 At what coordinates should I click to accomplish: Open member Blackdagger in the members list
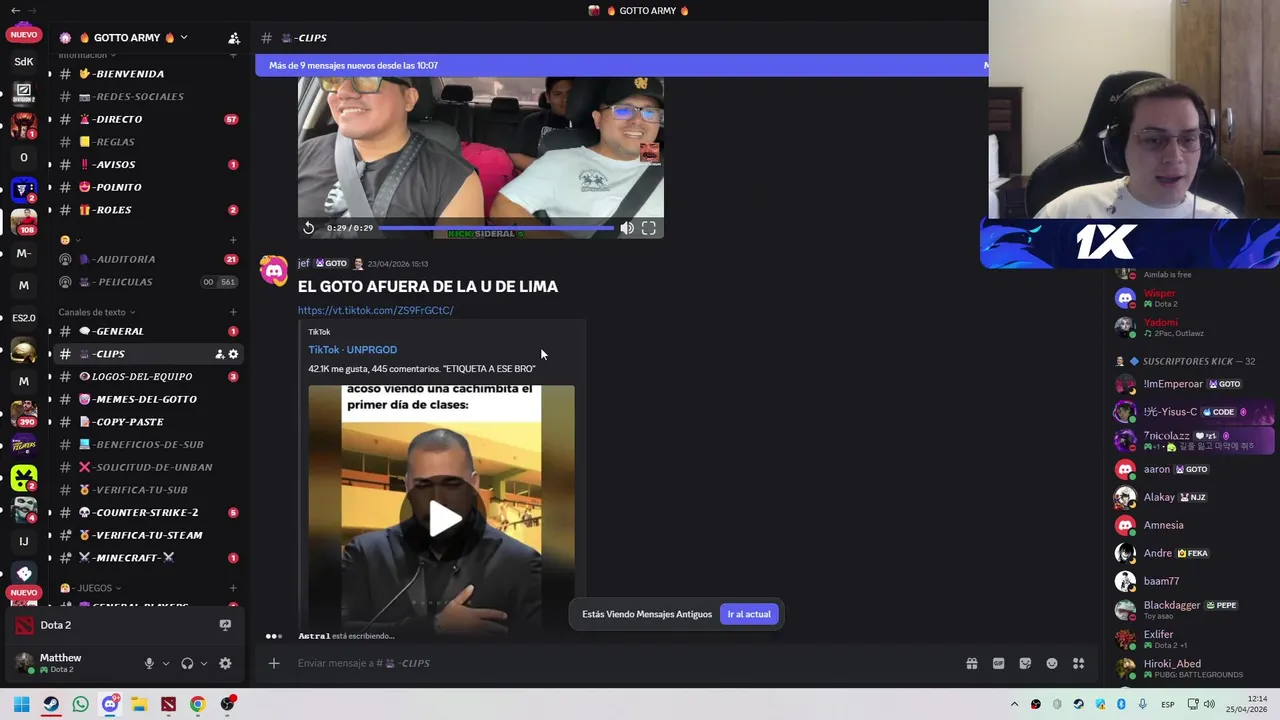[x=1190, y=609]
